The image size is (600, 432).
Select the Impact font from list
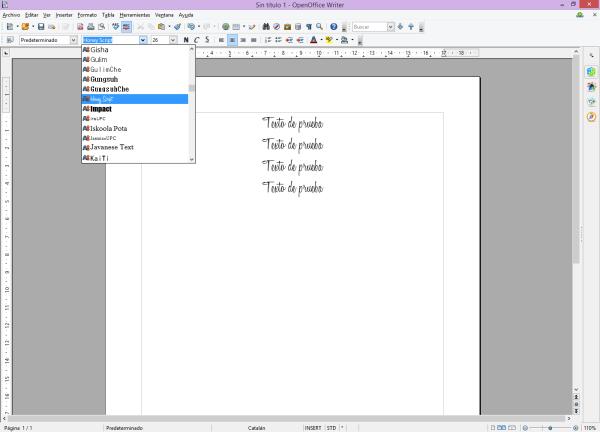tap(101, 109)
